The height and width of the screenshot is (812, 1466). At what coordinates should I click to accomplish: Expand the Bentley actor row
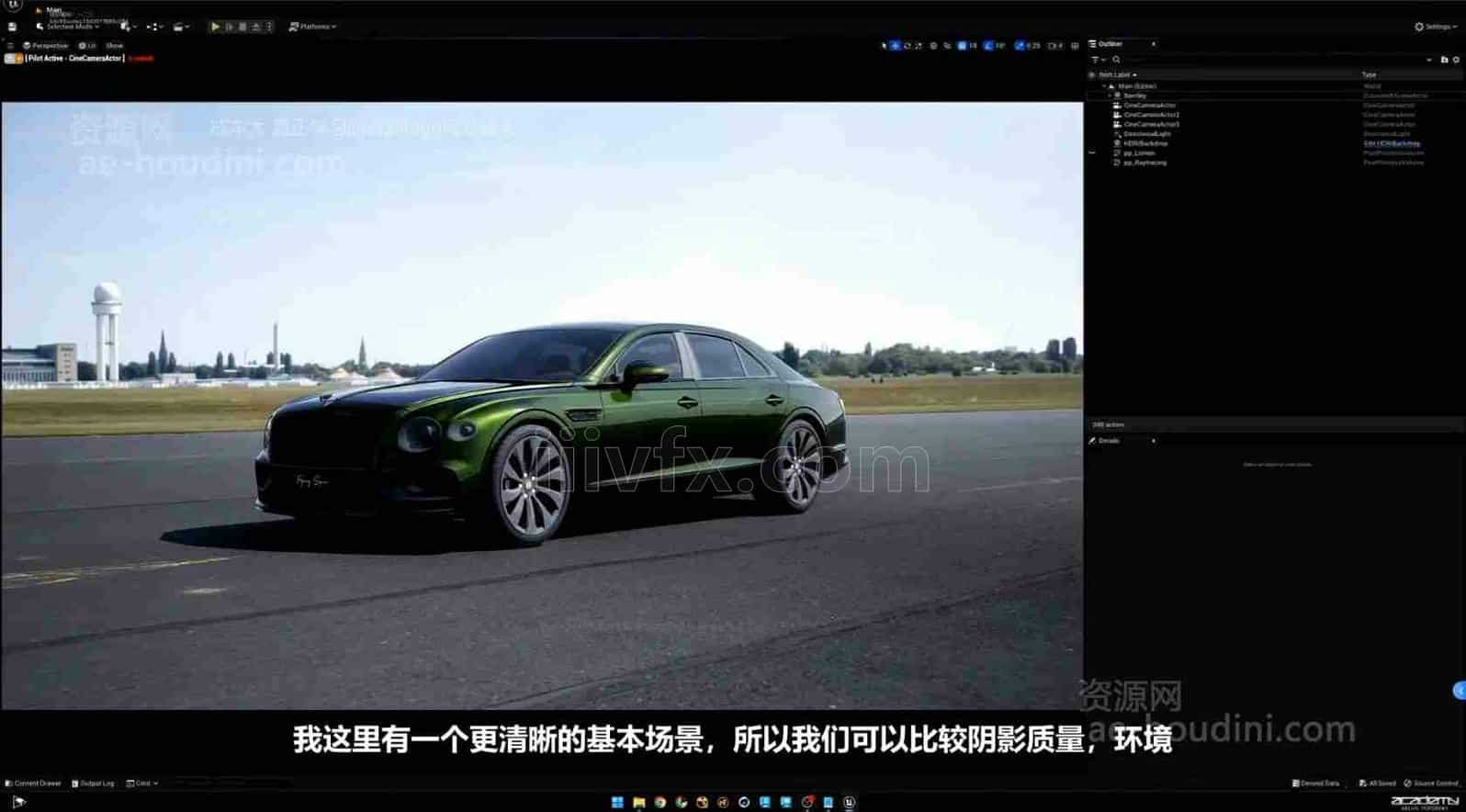1110,96
